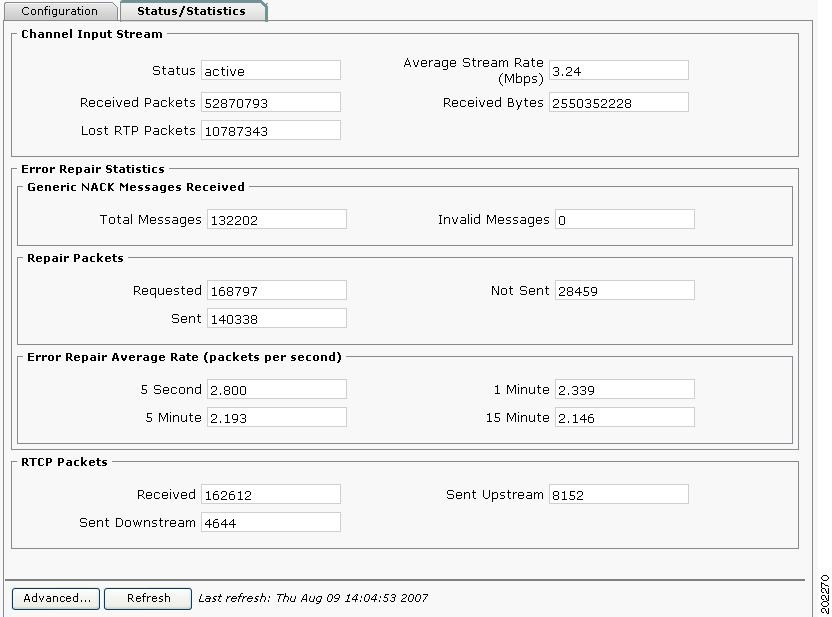
Task: Click the Error Repair Statistics heading
Action: click(x=93, y=169)
